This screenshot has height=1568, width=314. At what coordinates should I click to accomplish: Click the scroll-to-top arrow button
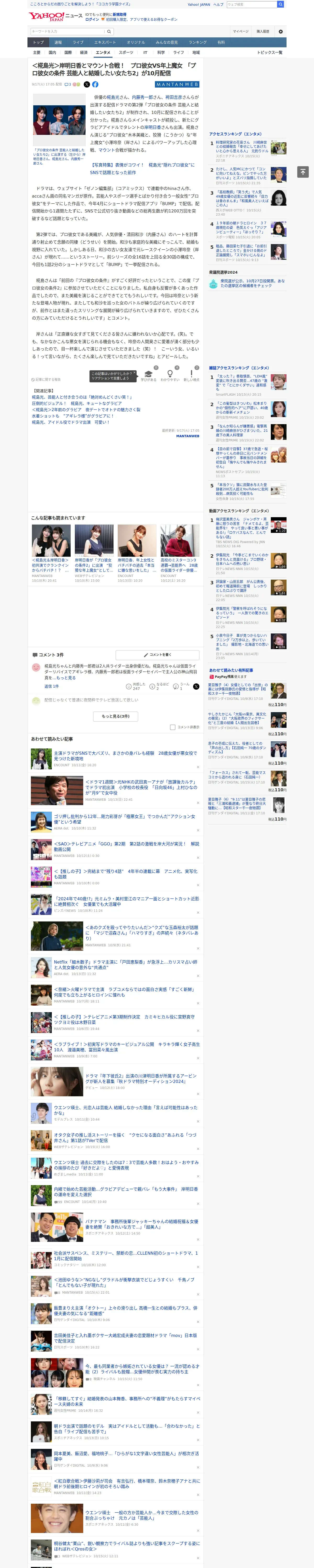click(303, 172)
